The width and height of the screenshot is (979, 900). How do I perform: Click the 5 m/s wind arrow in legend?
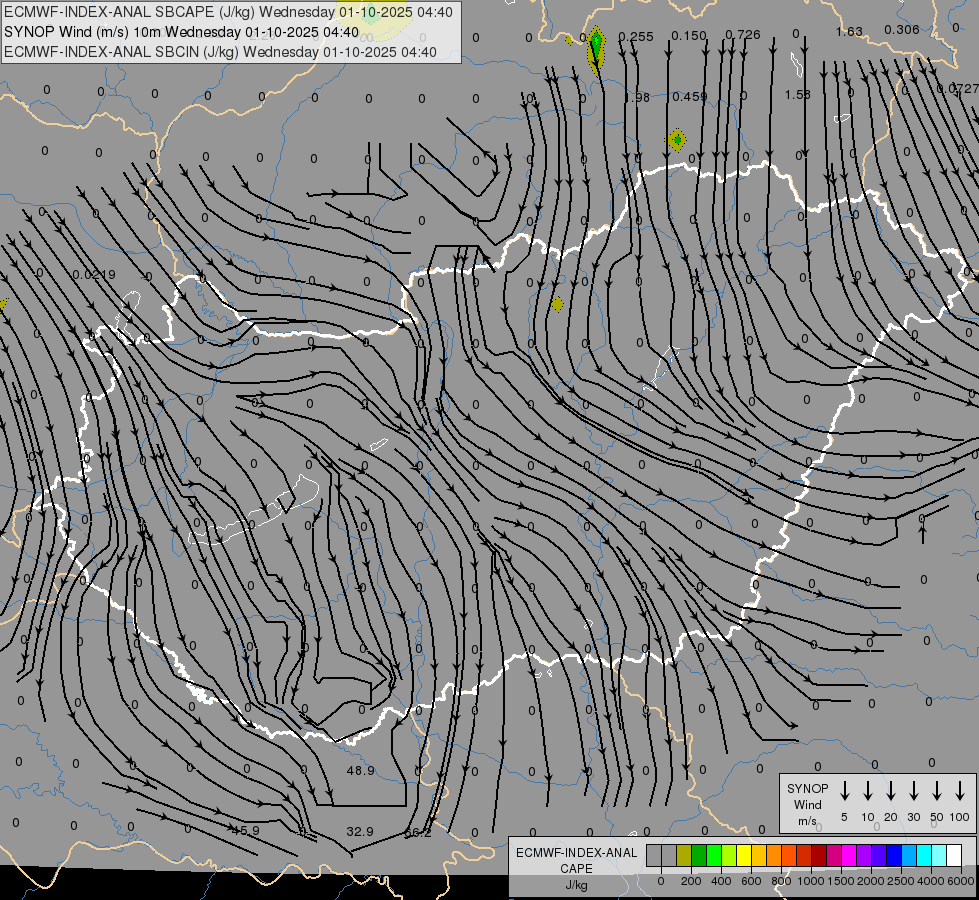845,791
